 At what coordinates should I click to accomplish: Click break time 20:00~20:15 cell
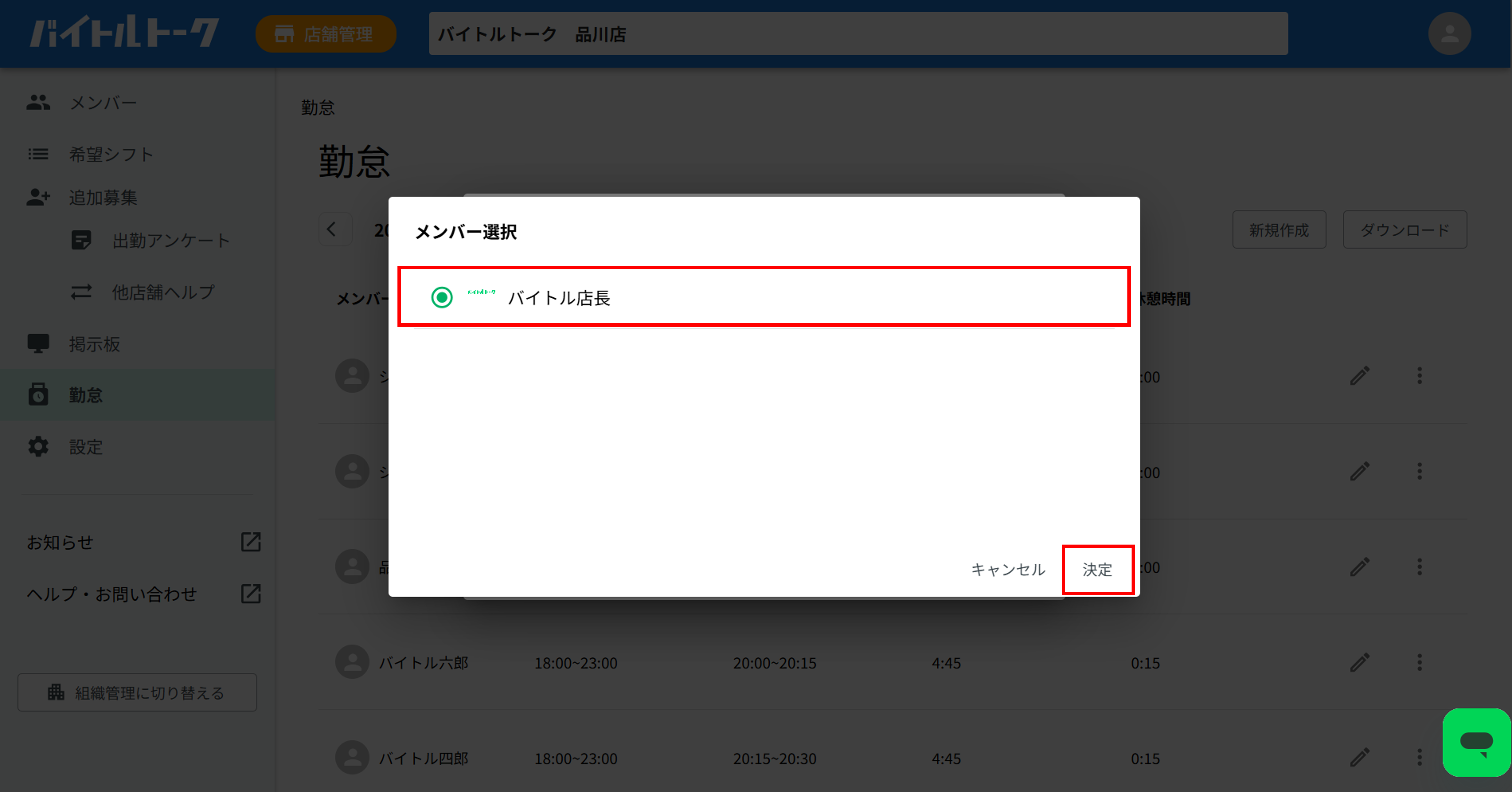pyautogui.click(x=774, y=663)
